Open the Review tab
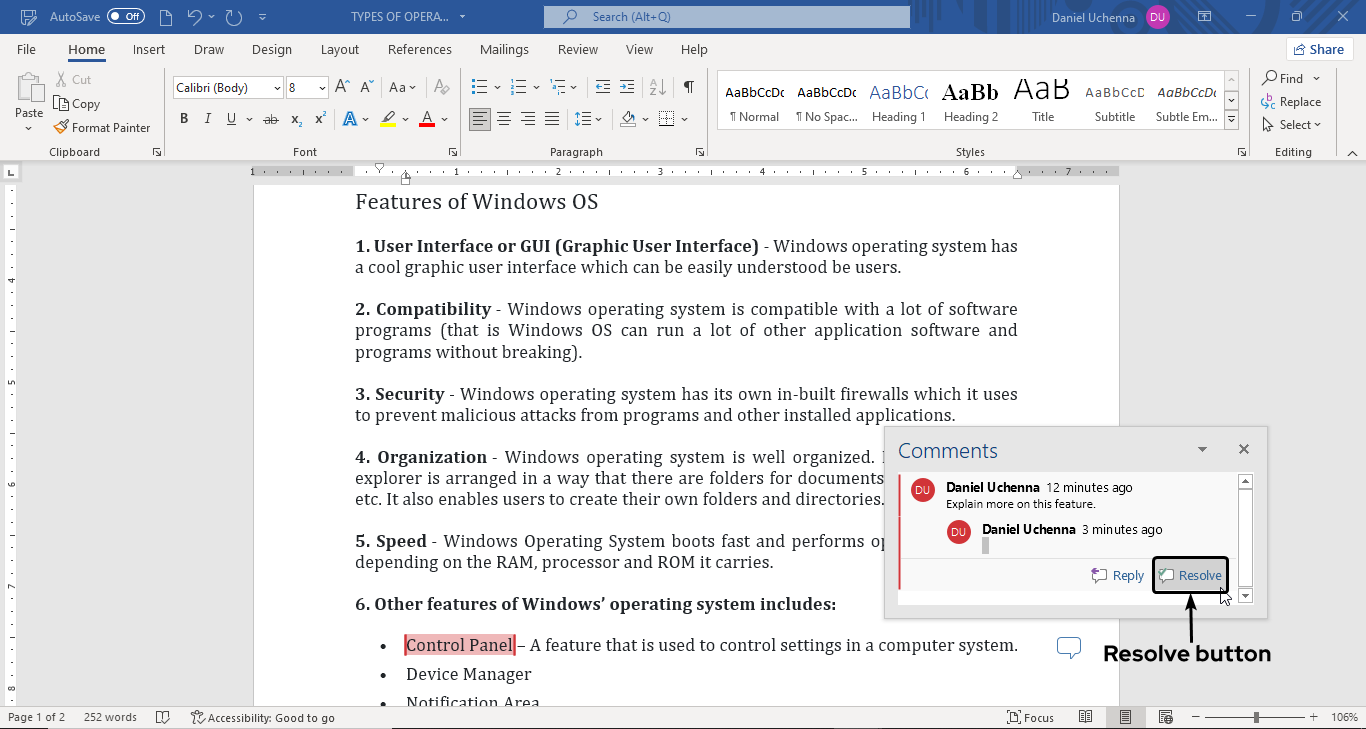This screenshot has height=729, width=1366. tap(577, 49)
